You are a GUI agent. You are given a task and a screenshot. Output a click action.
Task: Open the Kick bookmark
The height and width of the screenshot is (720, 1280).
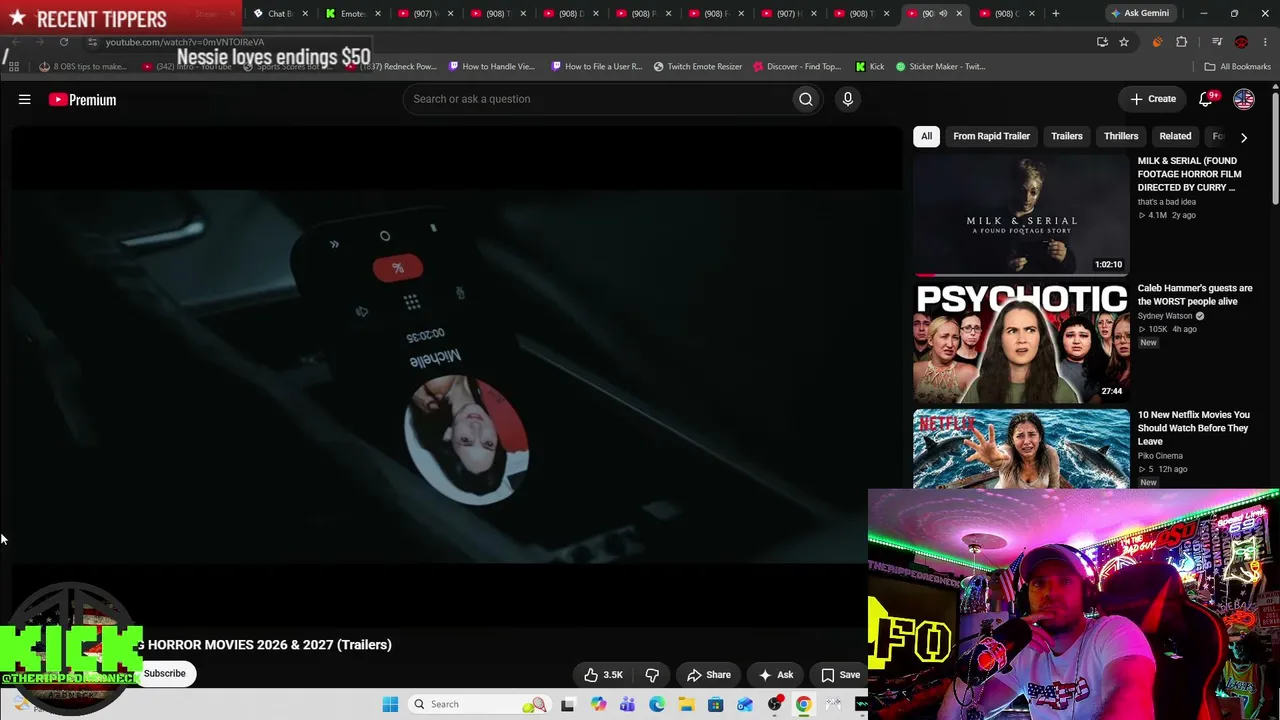870,67
